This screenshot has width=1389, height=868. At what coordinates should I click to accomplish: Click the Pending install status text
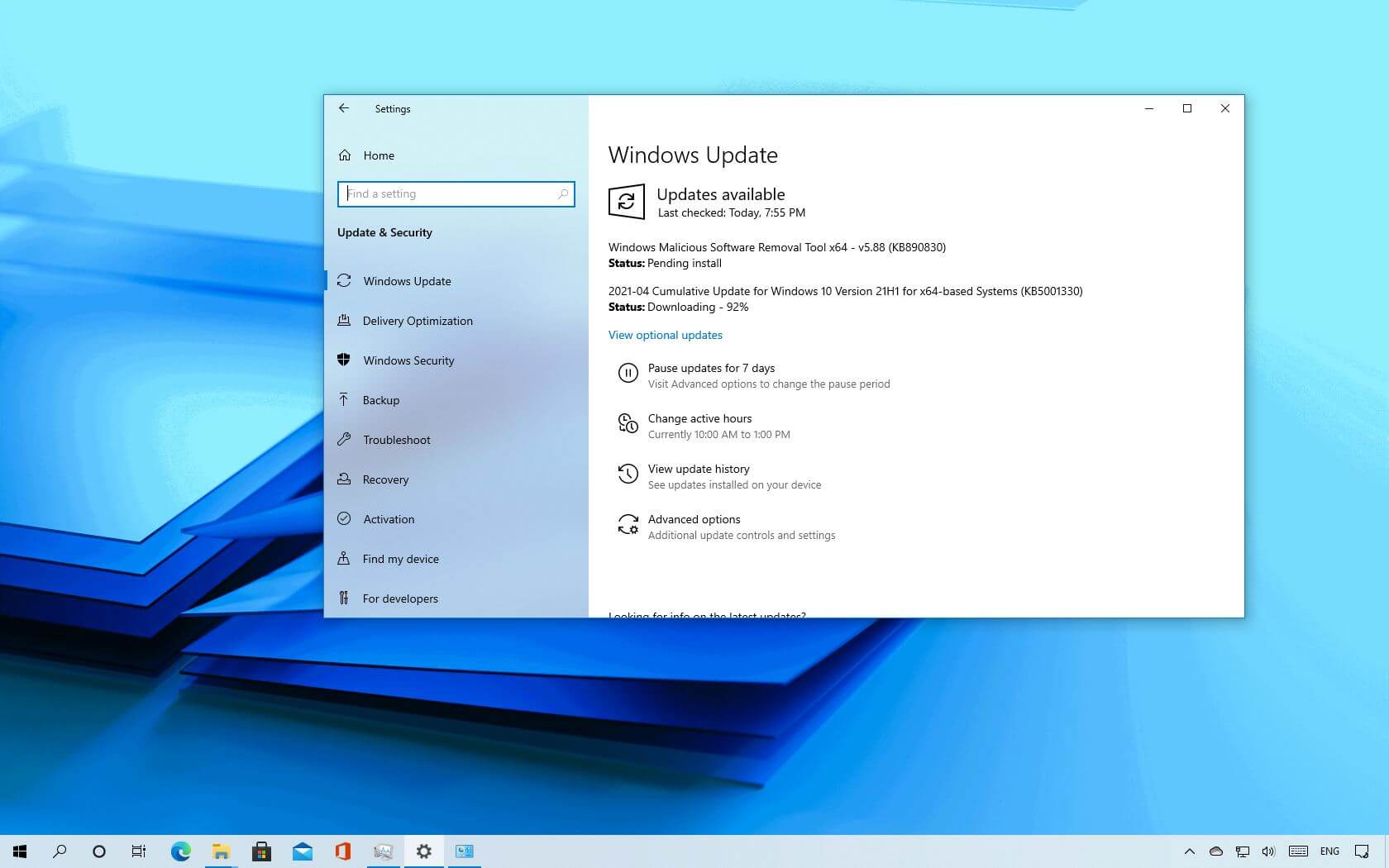685,263
